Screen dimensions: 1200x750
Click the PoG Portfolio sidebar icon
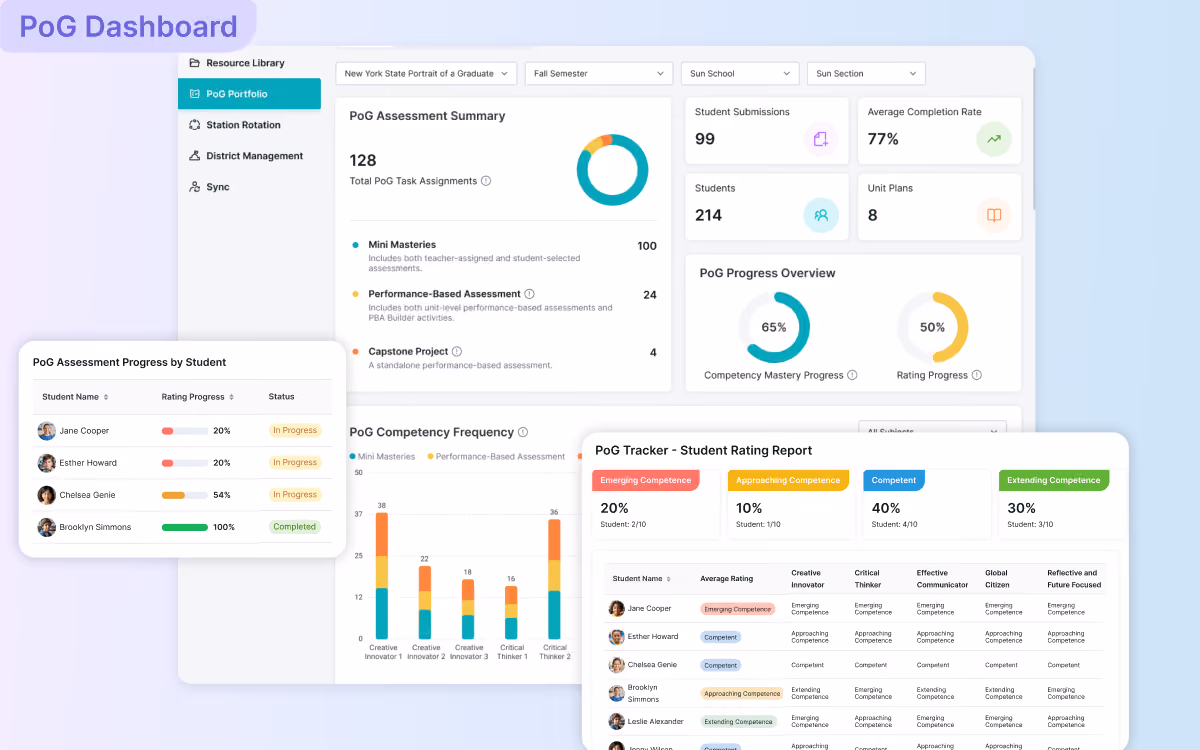point(195,94)
